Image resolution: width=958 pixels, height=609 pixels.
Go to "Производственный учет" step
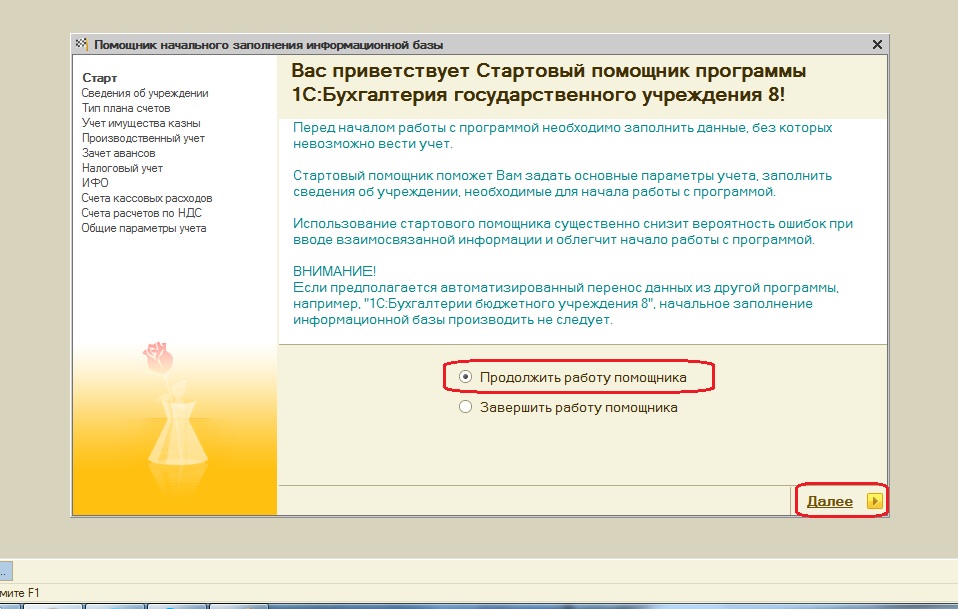[x=144, y=138]
